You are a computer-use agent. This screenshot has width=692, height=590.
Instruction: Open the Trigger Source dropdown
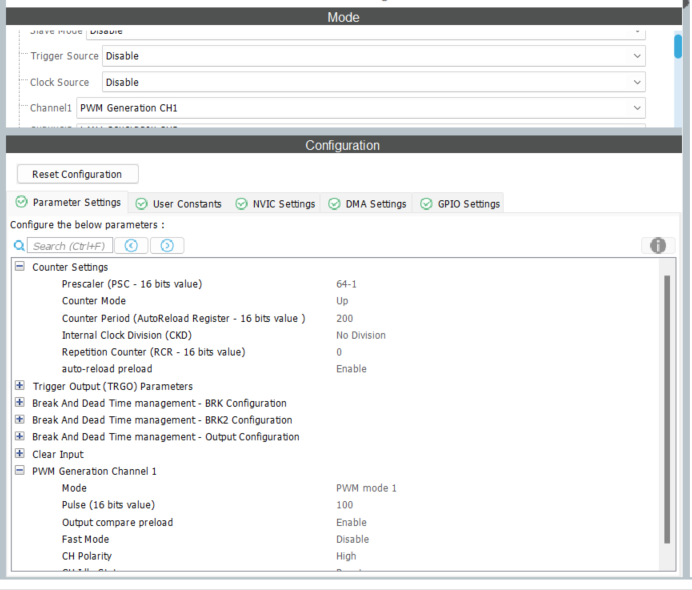click(x=374, y=56)
